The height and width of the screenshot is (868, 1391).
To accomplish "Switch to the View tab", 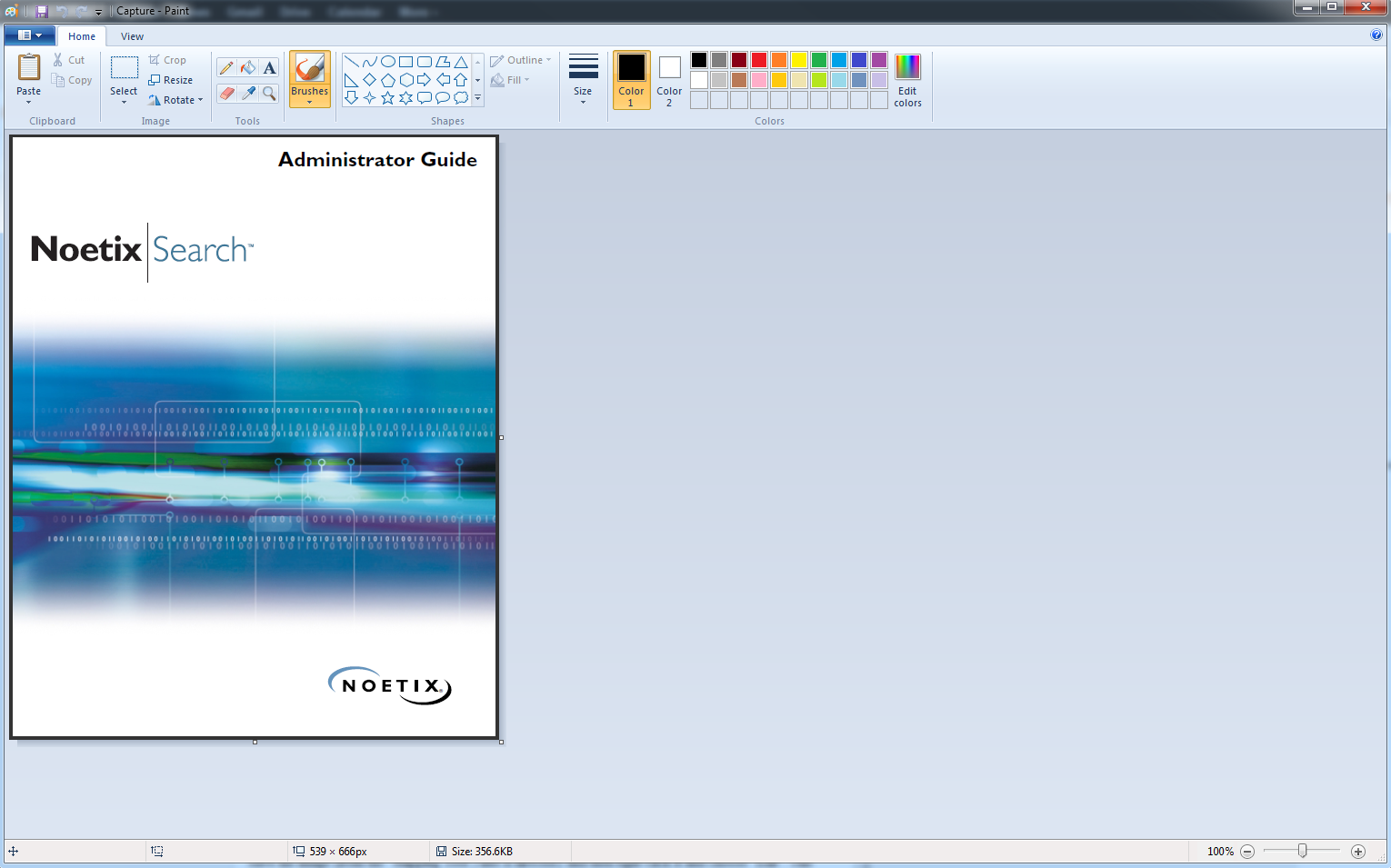I will tap(133, 36).
